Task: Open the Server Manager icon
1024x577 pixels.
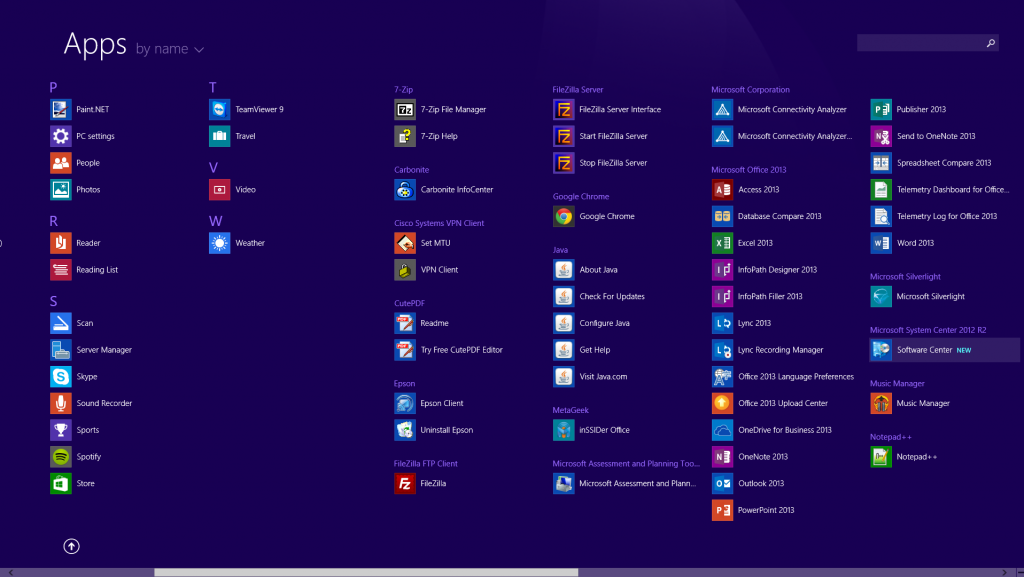Action: [61, 350]
